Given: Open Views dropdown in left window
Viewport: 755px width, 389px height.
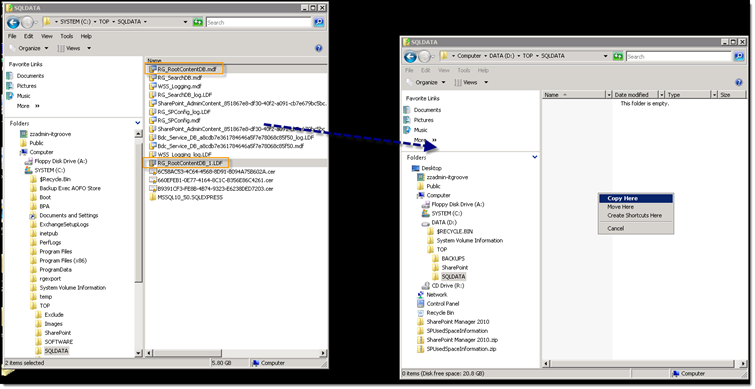Looking at the screenshot, I should (x=74, y=48).
